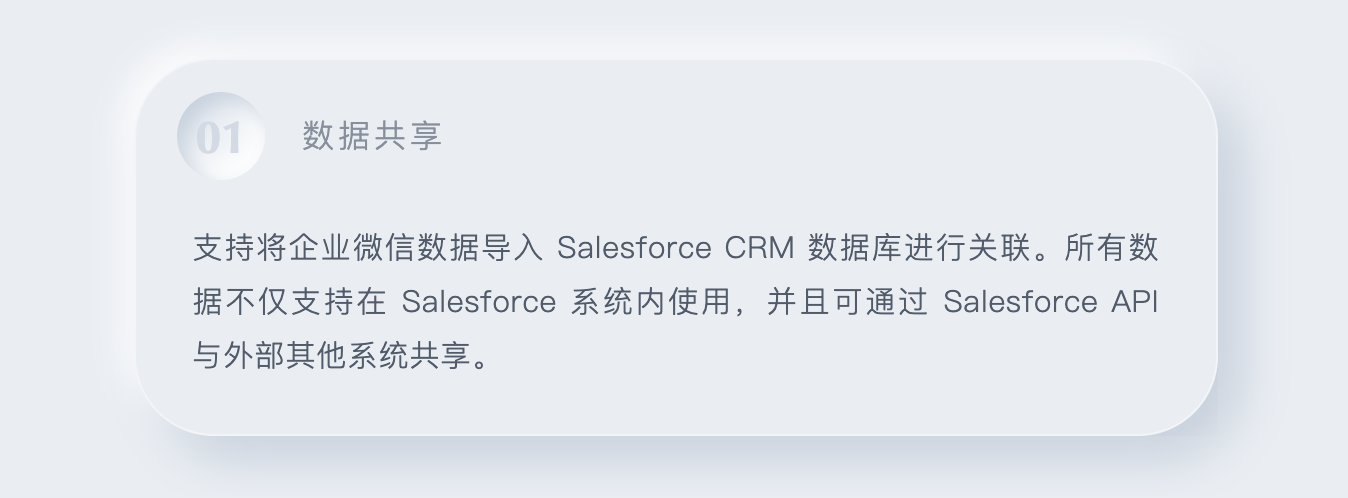The height and width of the screenshot is (498, 1348).
Task: Click the 进行关联 text
Action: (x=963, y=248)
